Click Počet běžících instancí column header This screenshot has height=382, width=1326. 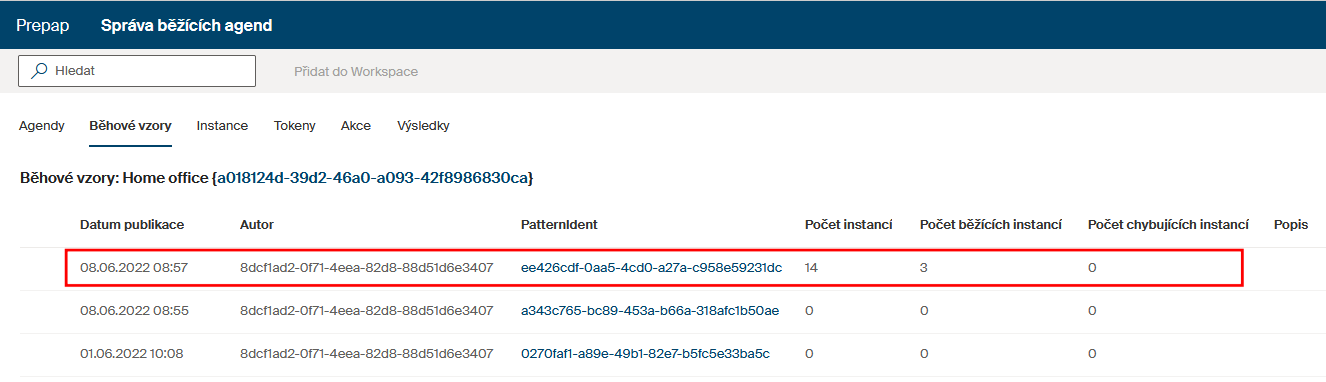[x=991, y=225]
